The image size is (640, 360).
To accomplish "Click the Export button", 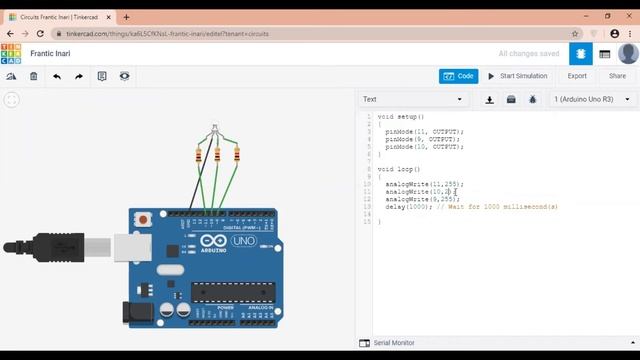I will tap(577, 76).
